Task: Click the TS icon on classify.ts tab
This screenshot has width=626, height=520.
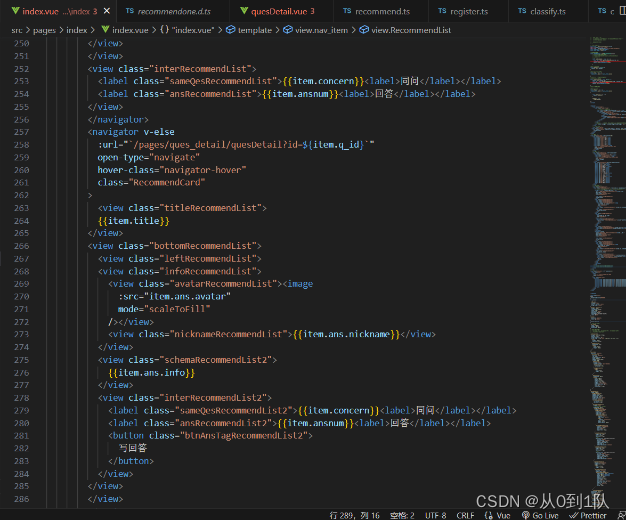Action: (522, 11)
